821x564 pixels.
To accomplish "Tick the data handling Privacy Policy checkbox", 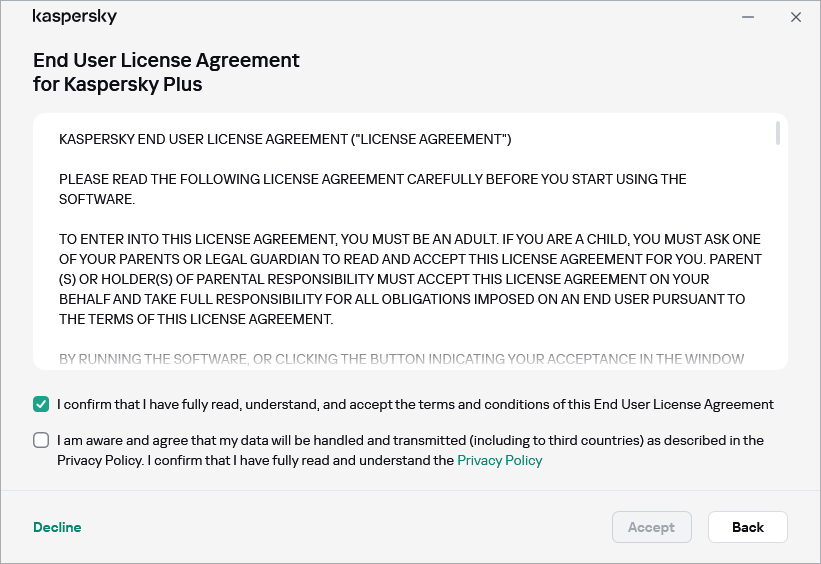I will pyautogui.click(x=41, y=440).
